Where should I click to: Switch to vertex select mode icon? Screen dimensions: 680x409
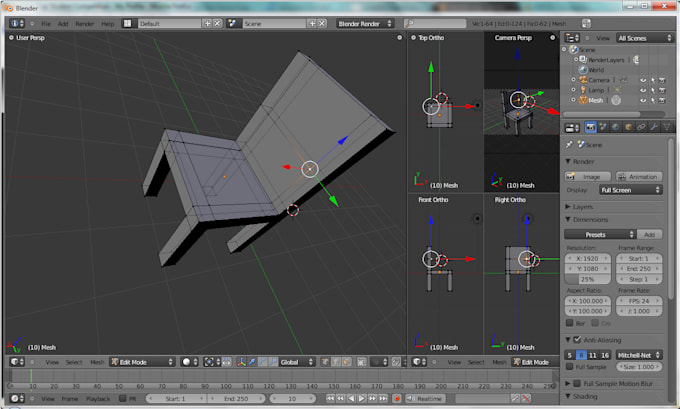325,362
